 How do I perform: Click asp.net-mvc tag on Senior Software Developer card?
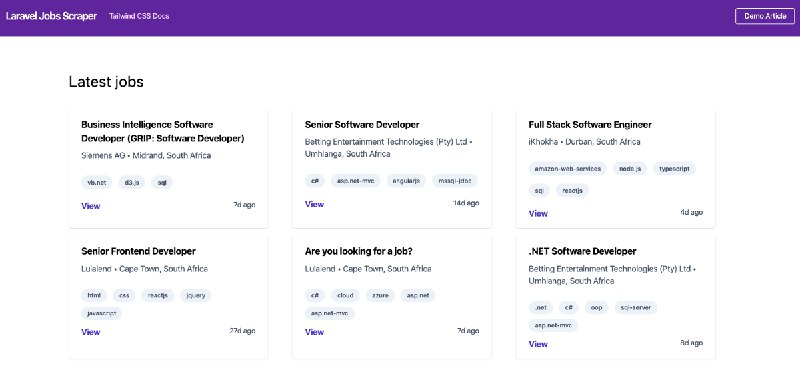pyautogui.click(x=356, y=181)
